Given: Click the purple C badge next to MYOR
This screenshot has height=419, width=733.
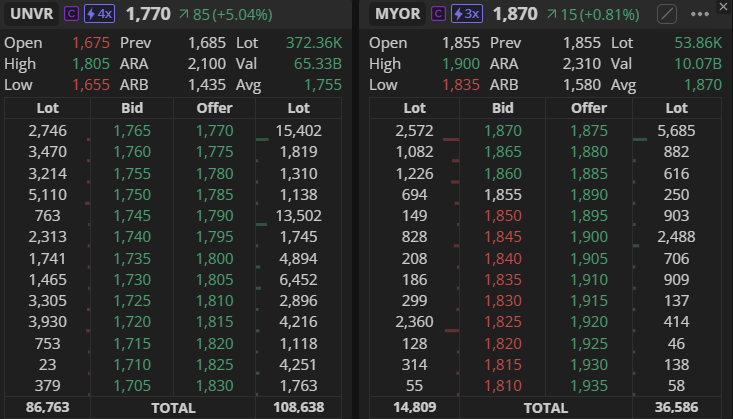Looking at the screenshot, I should pyautogui.click(x=438, y=14).
